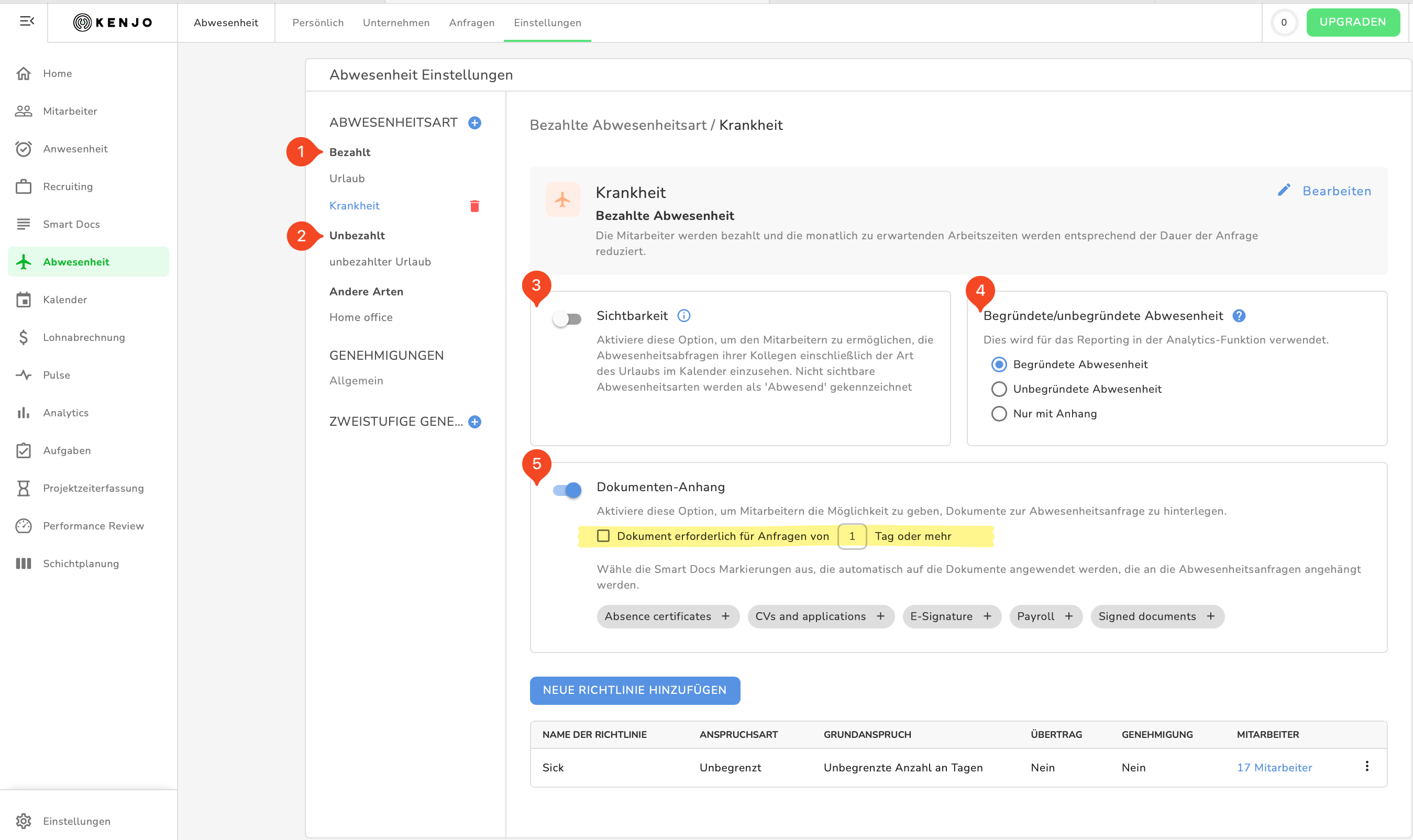Open the three-dot menu for the Sick policy
The width and height of the screenshot is (1413, 840).
click(1366, 766)
